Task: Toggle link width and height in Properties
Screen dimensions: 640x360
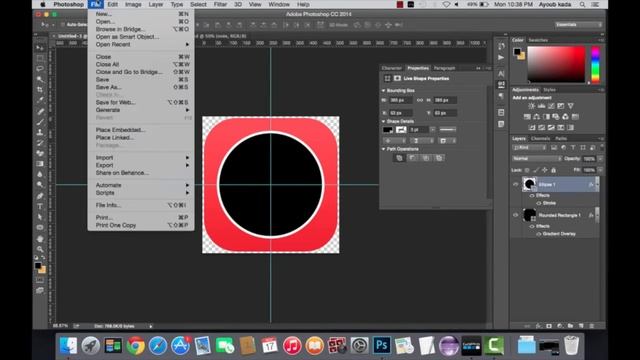Action: 420,100
